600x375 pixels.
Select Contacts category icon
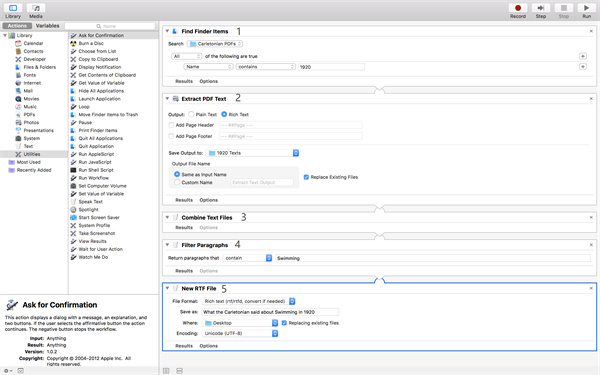coord(18,51)
